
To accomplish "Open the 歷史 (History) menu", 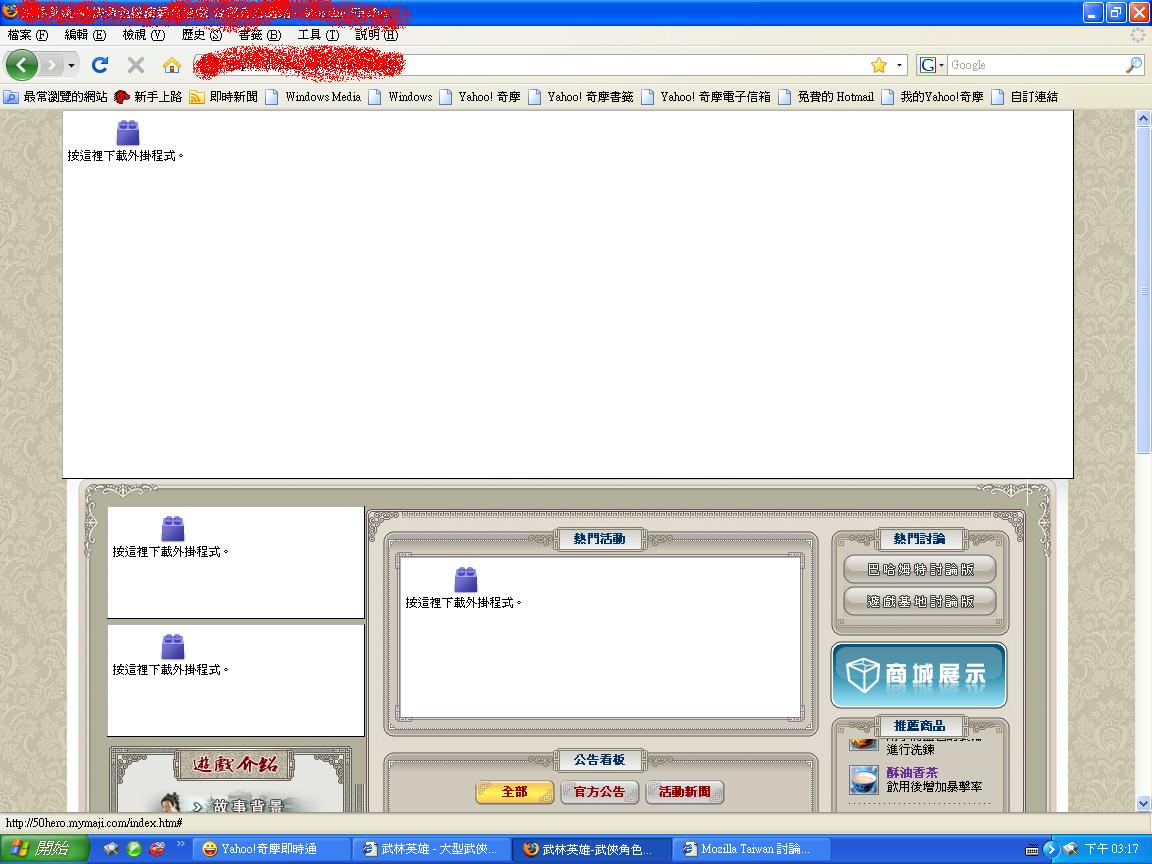I will pos(201,35).
